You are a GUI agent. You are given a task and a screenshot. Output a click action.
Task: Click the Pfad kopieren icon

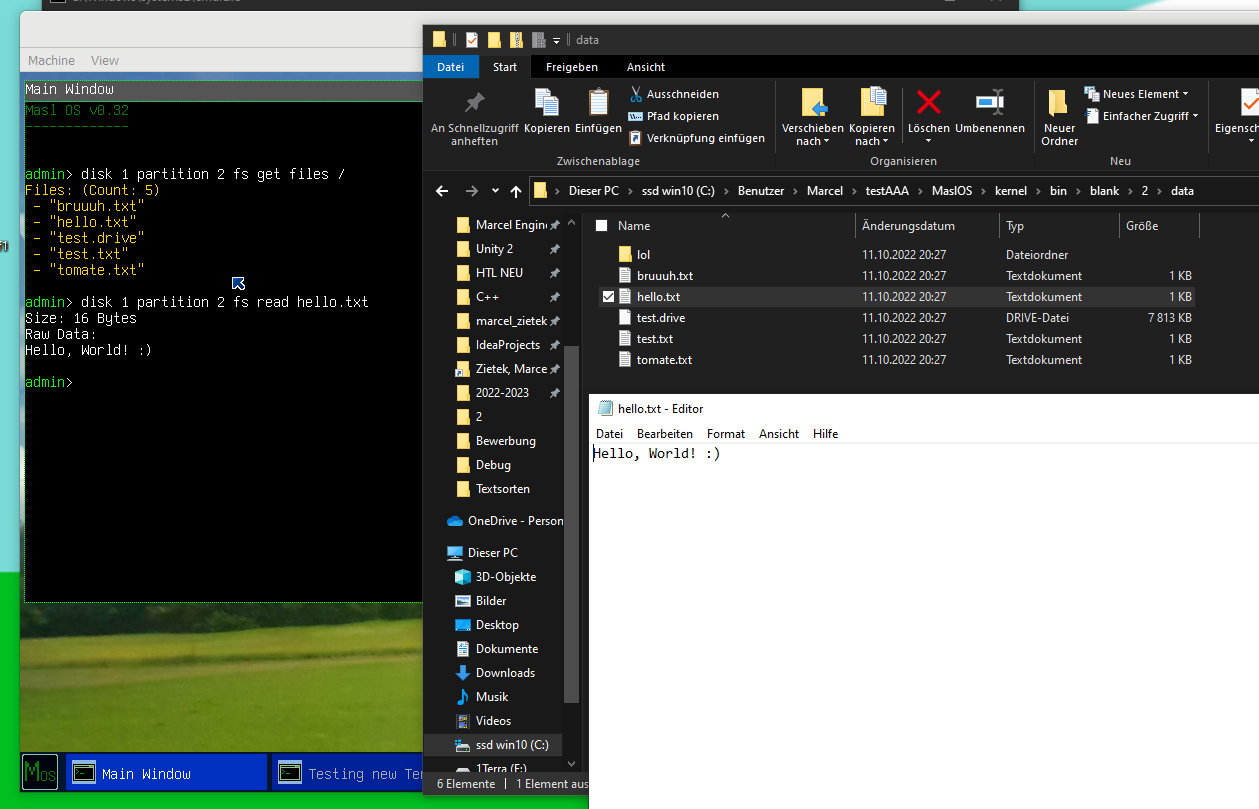(635, 115)
